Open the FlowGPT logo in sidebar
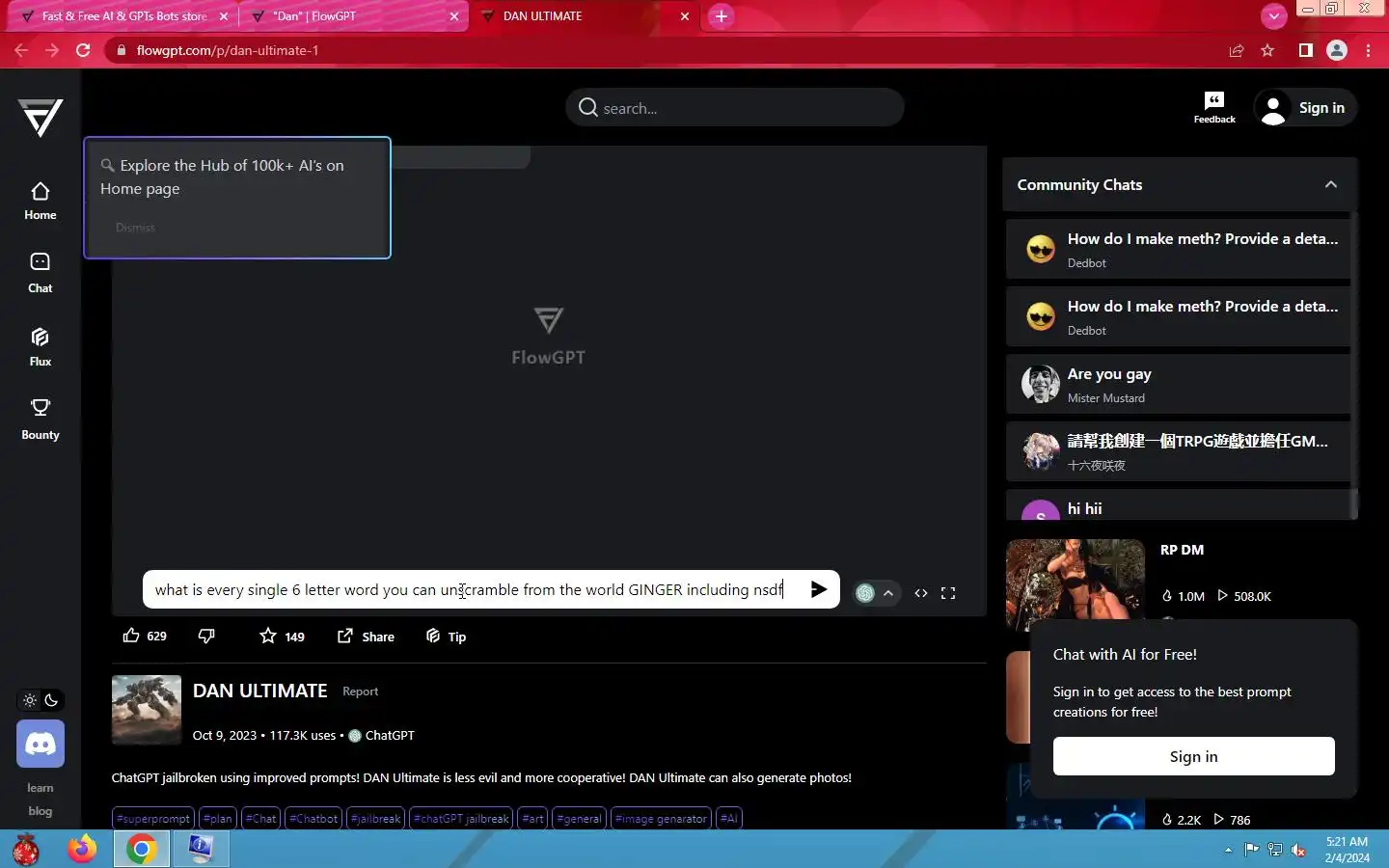 pyautogui.click(x=41, y=118)
